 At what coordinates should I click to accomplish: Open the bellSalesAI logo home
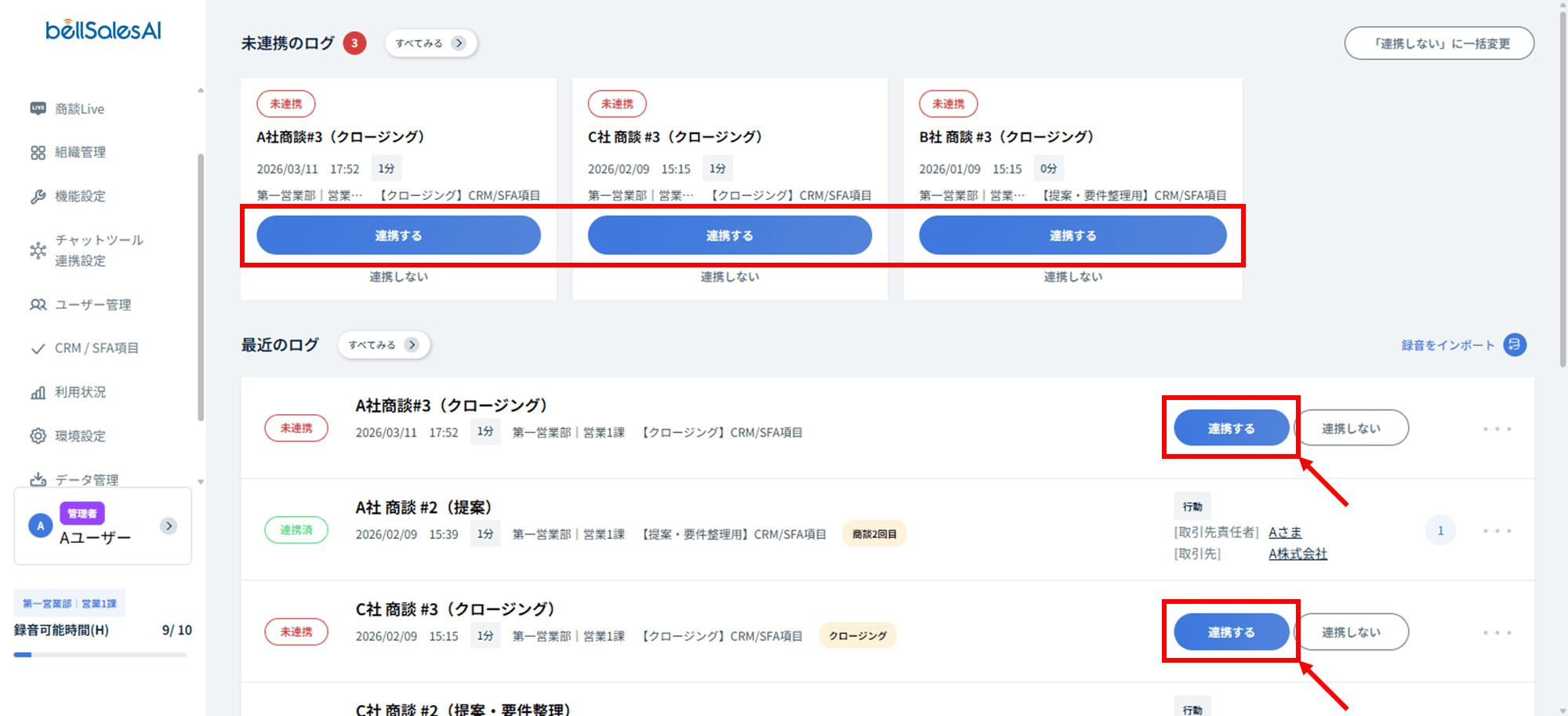point(103,31)
